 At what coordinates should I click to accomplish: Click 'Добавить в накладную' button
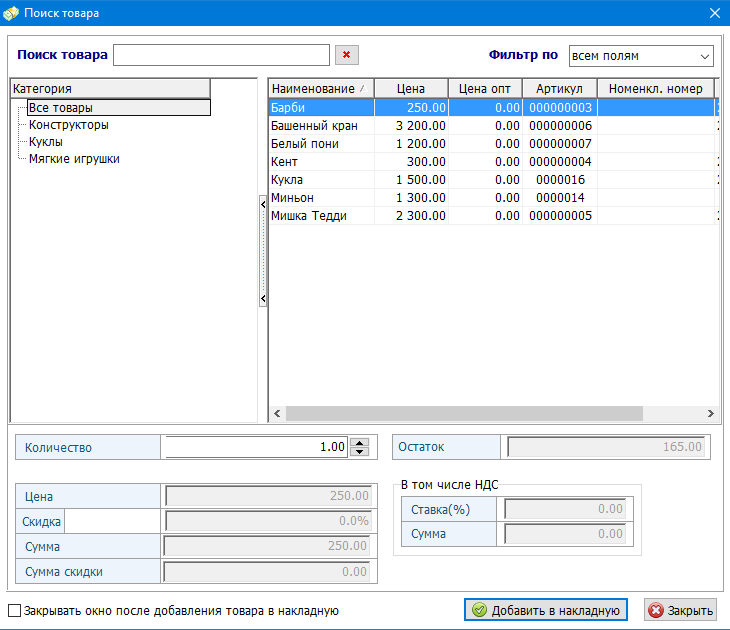pyautogui.click(x=546, y=610)
